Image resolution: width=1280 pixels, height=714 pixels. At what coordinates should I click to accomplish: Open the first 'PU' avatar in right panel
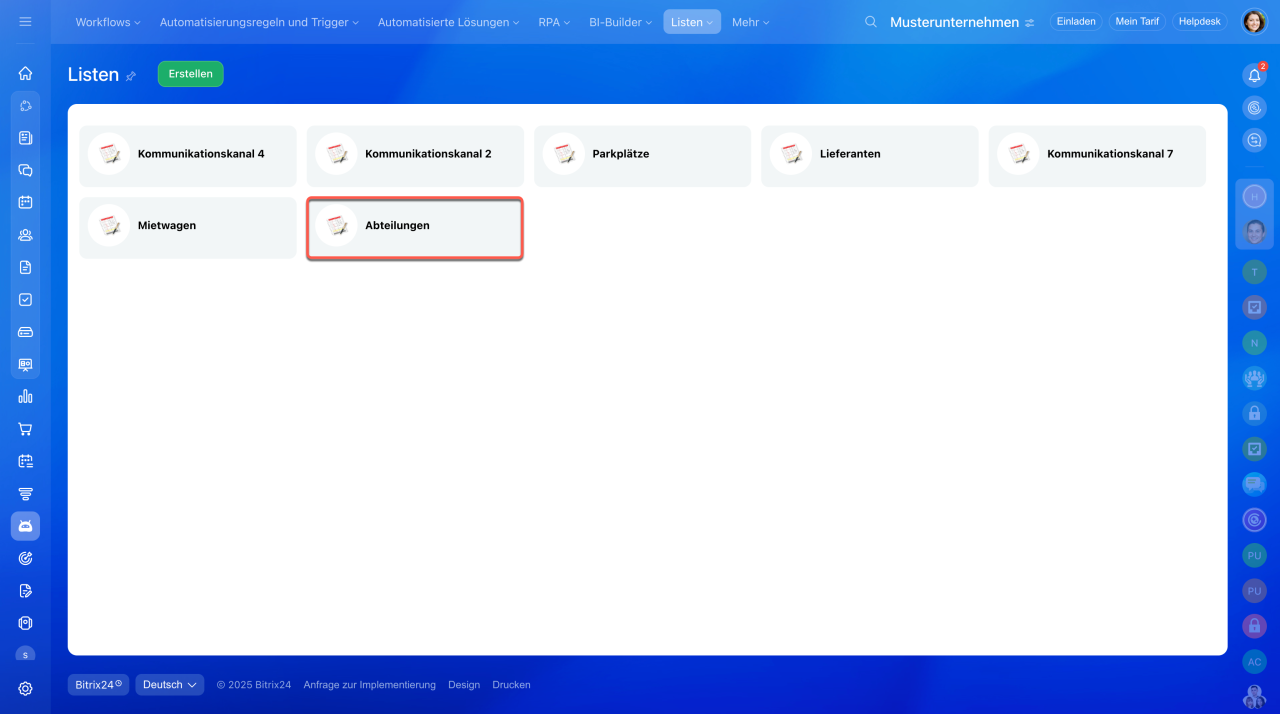click(x=1254, y=555)
